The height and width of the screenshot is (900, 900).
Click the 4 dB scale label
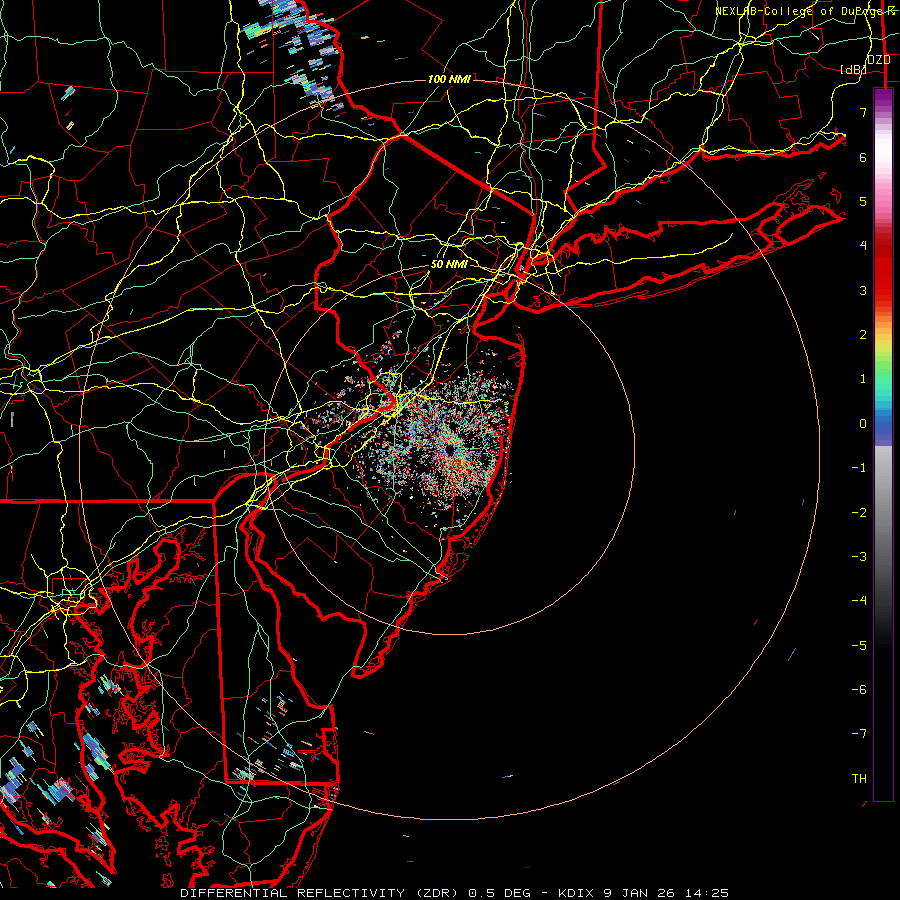coord(863,246)
